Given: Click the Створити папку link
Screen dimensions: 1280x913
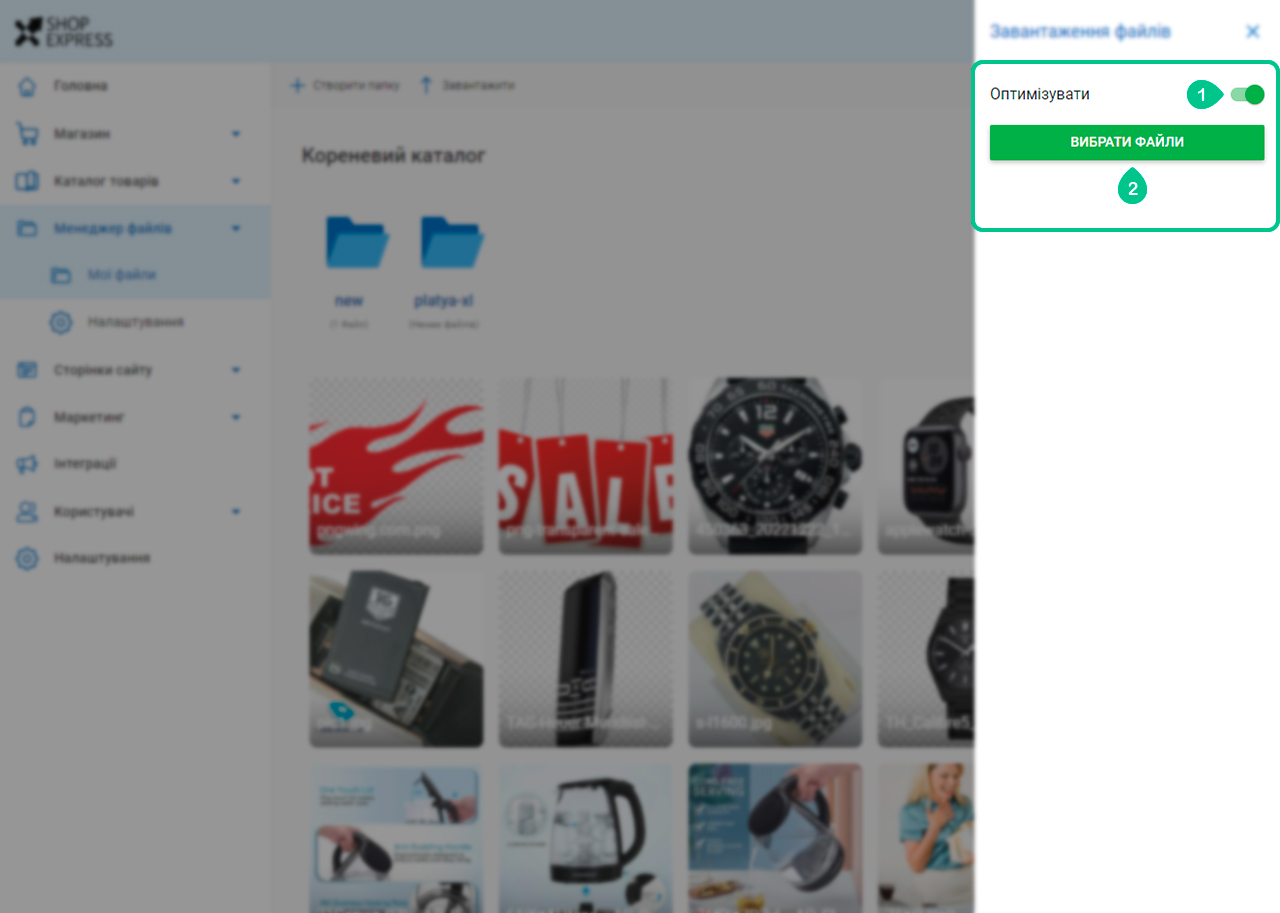Looking at the screenshot, I should [x=356, y=86].
